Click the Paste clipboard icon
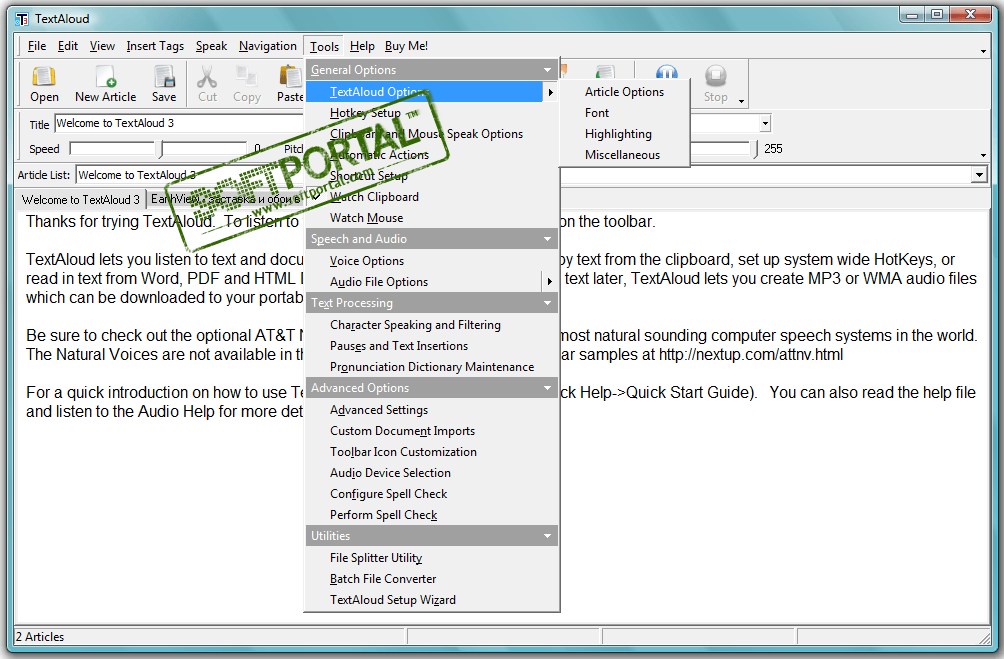Image resolution: width=1004 pixels, height=659 pixels. [x=290, y=77]
